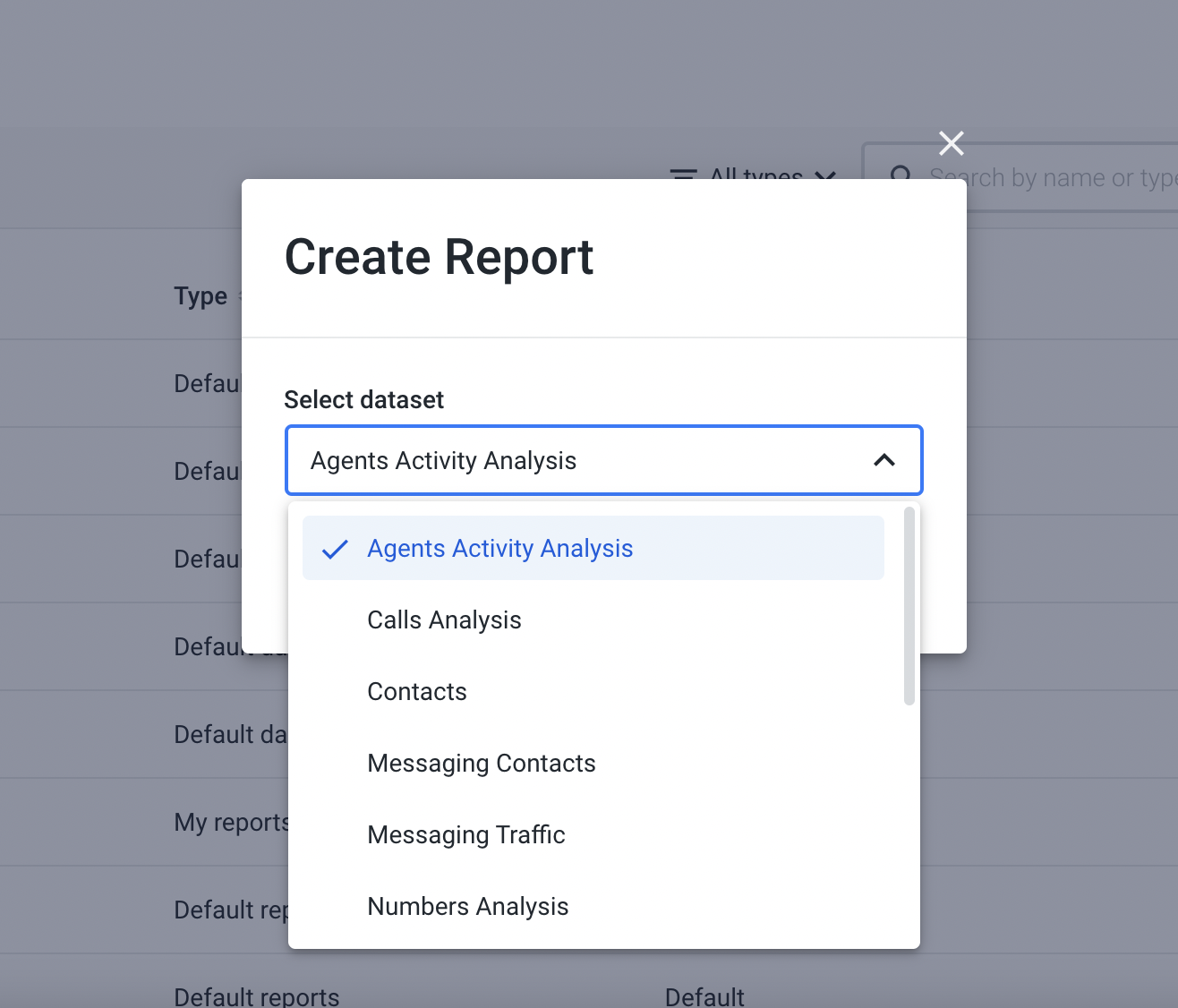
Task: Select the Calls Analysis dataset
Action: click(444, 619)
